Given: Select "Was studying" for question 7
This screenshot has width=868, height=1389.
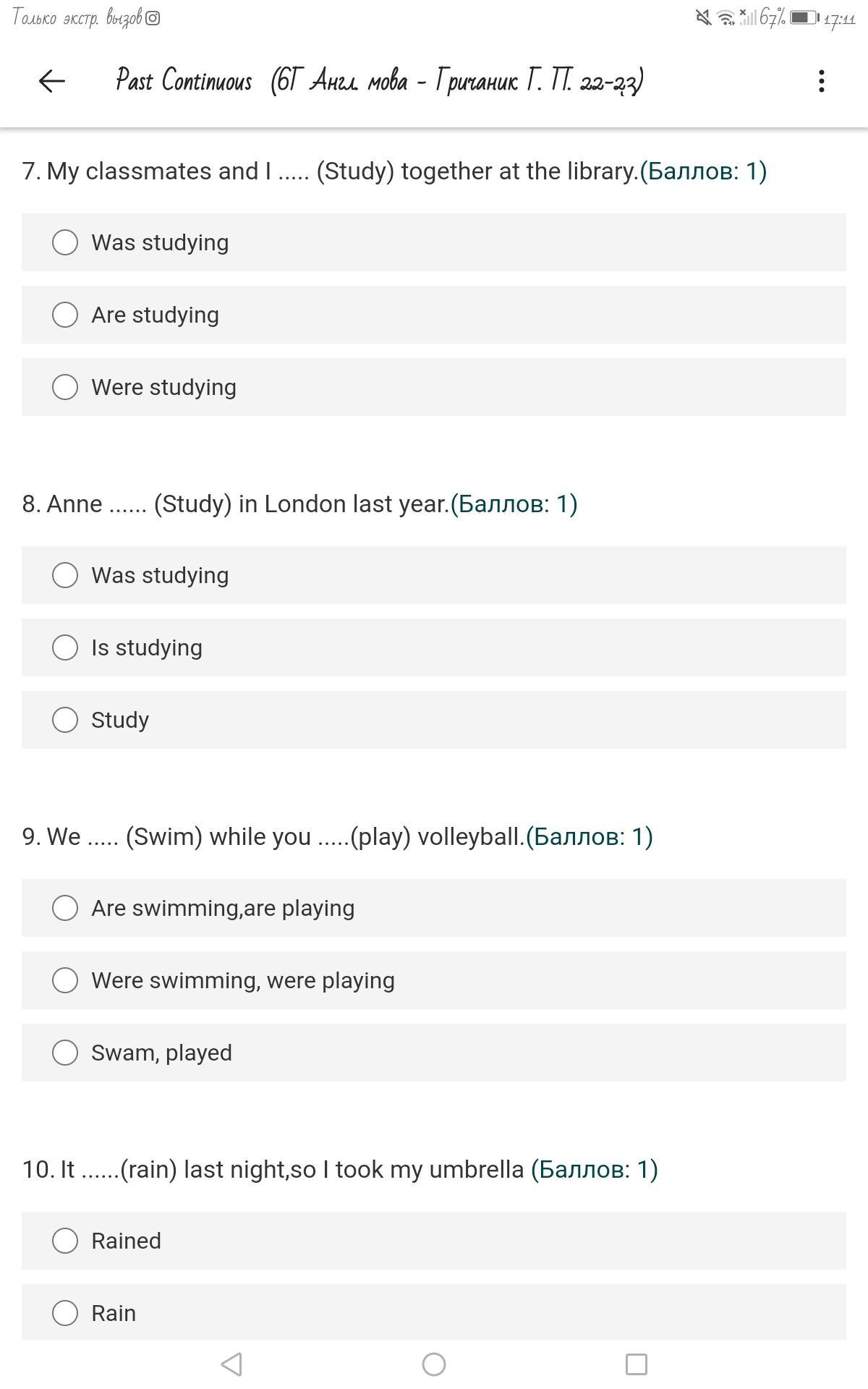Looking at the screenshot, I should 65,242.
